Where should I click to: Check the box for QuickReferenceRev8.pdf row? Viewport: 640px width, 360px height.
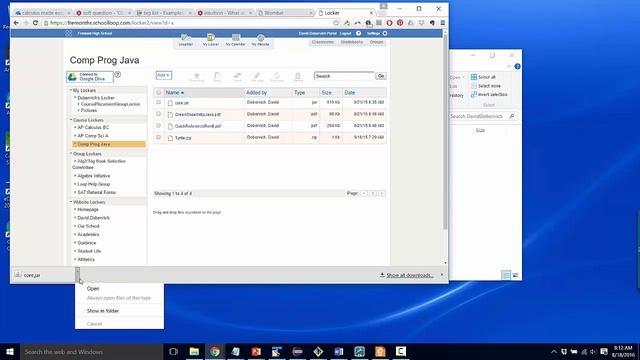coord(158,126)
